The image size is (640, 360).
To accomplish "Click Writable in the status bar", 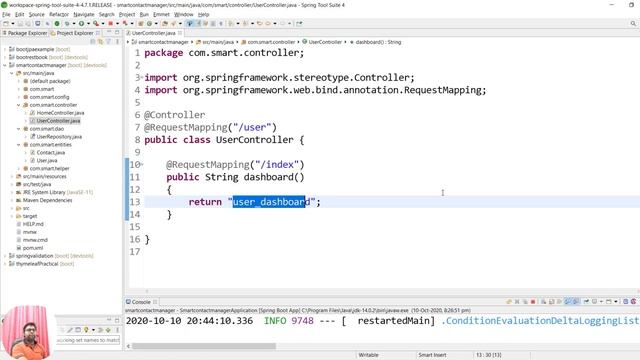I will (368, 355).
